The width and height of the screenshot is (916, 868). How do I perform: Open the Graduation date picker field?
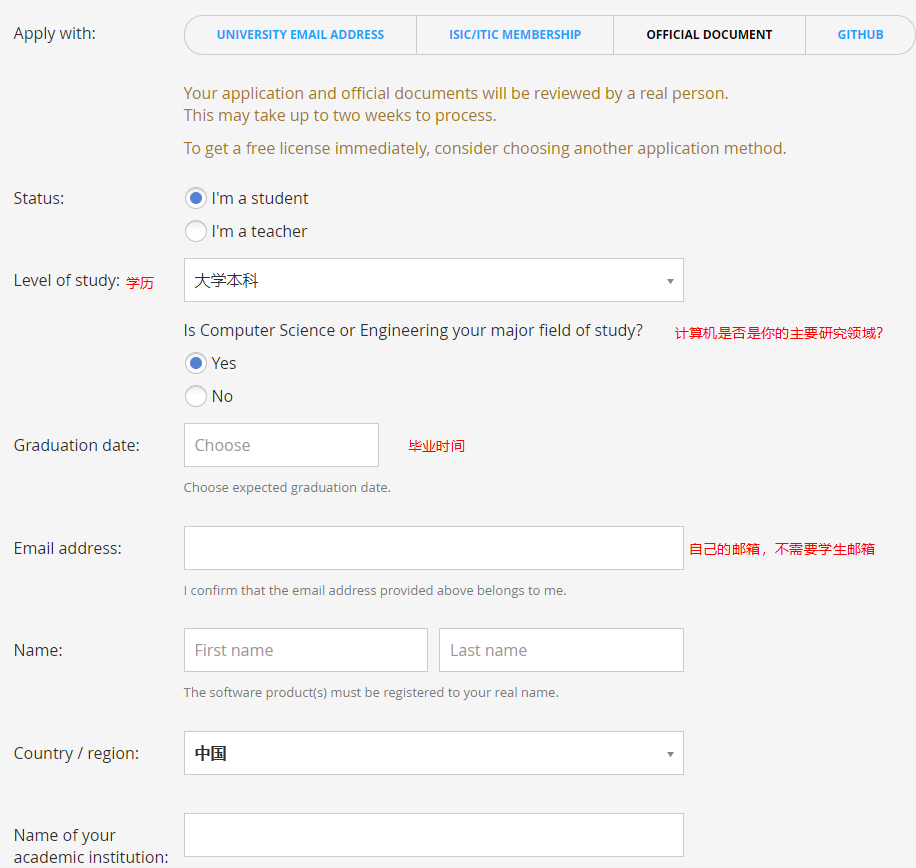click(281, 445)
